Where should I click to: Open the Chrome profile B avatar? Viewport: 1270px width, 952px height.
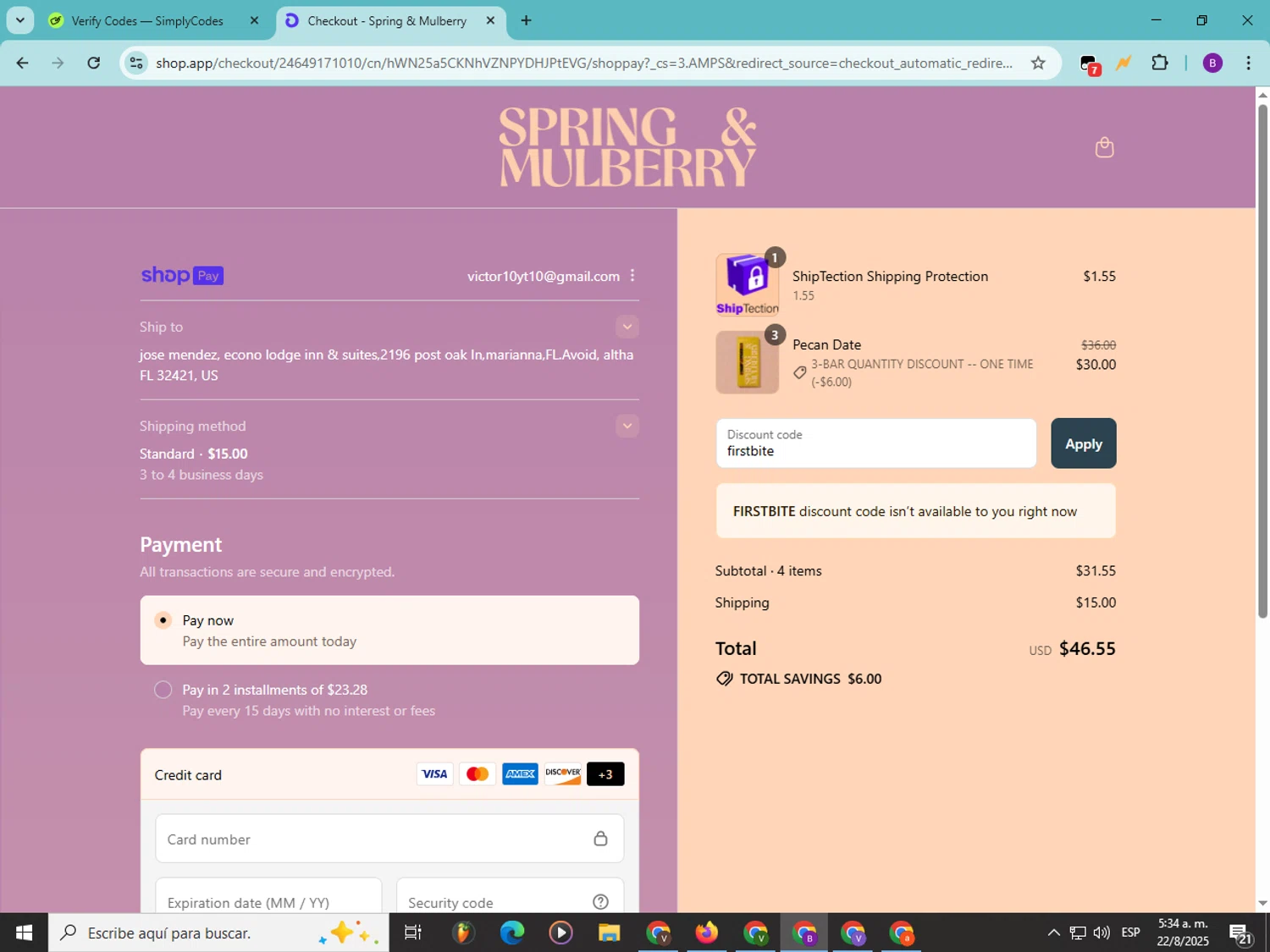[x=1212, y=63]
